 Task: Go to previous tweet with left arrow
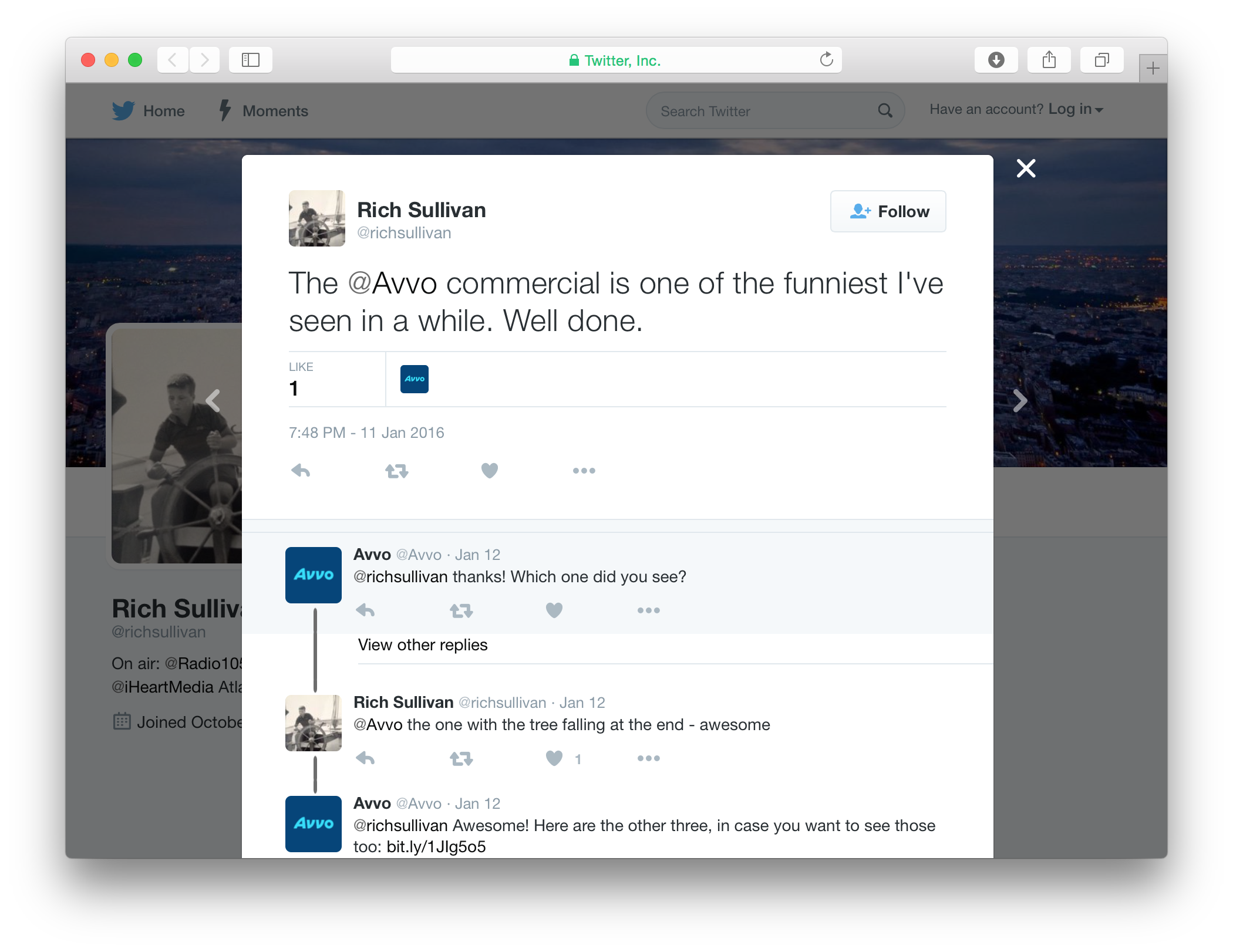(213, 401)
